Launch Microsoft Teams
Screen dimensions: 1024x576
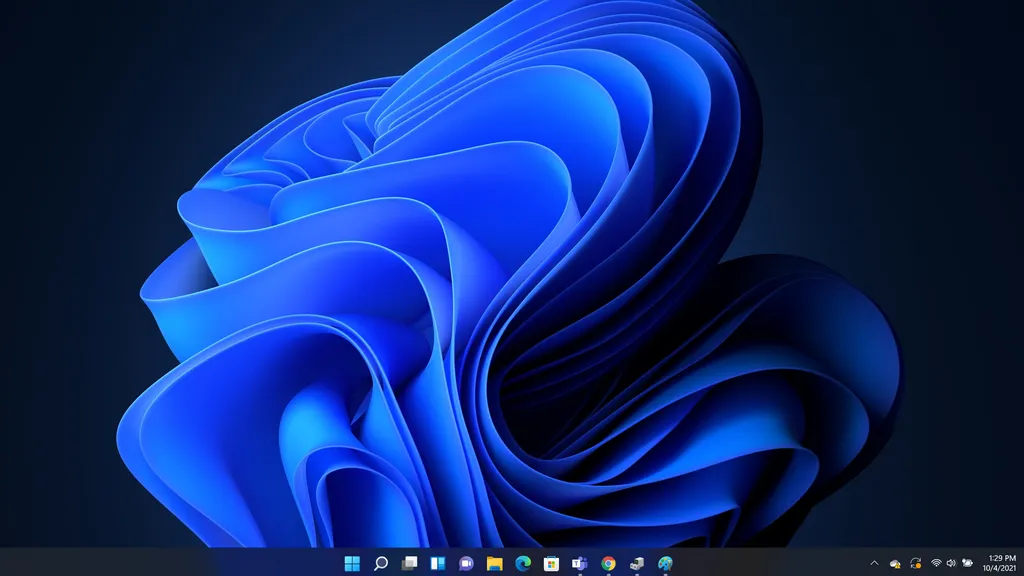click(x=577, y=563)
